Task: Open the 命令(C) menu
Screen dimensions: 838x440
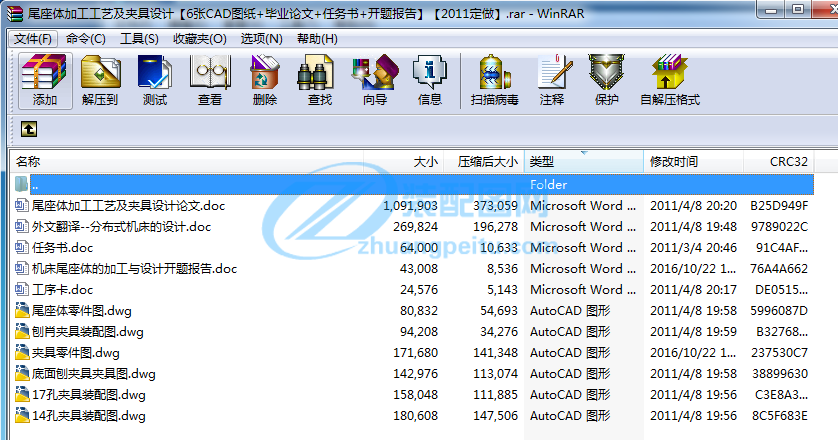Action: [86, 38]
